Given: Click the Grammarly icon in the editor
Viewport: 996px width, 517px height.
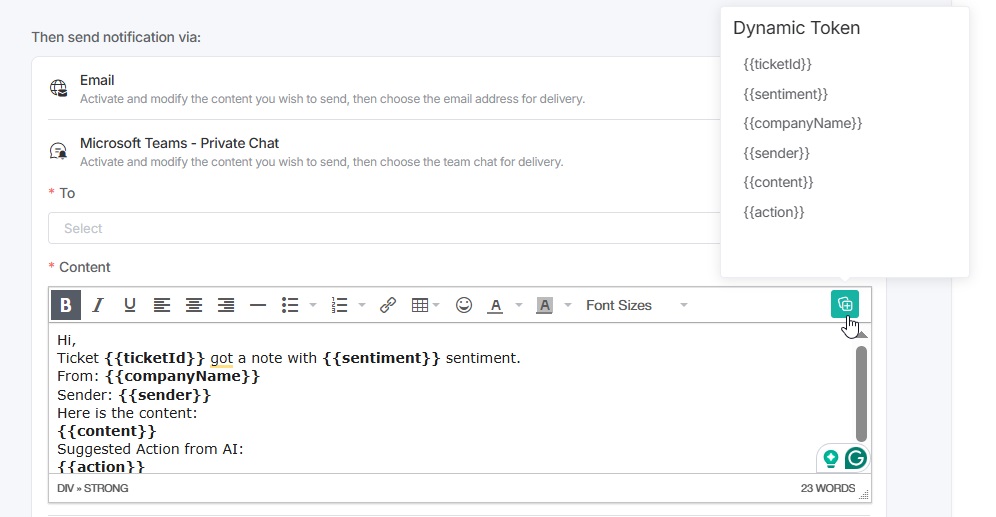Looking at the screenshot, I should pos(856,458).
